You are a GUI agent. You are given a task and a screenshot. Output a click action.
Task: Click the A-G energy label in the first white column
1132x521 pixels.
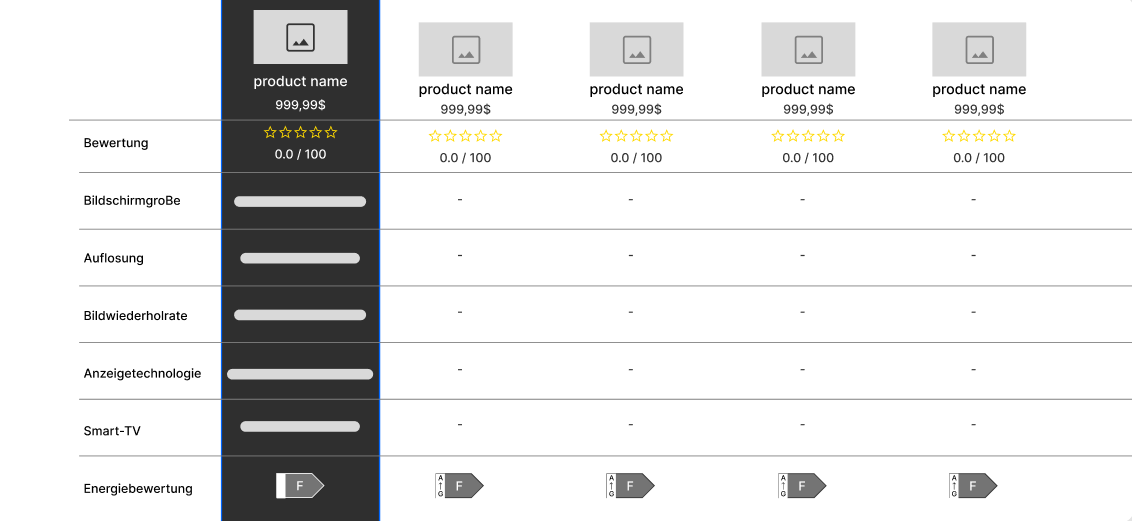point(459,486)
